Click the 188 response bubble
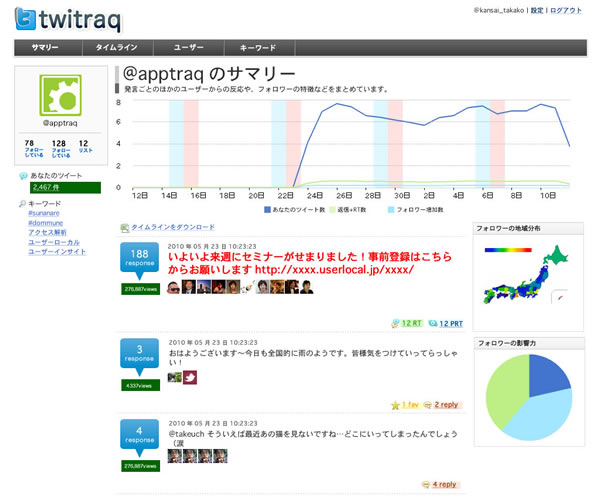Screen dimensions: 600x499 [x=139, y=260]
